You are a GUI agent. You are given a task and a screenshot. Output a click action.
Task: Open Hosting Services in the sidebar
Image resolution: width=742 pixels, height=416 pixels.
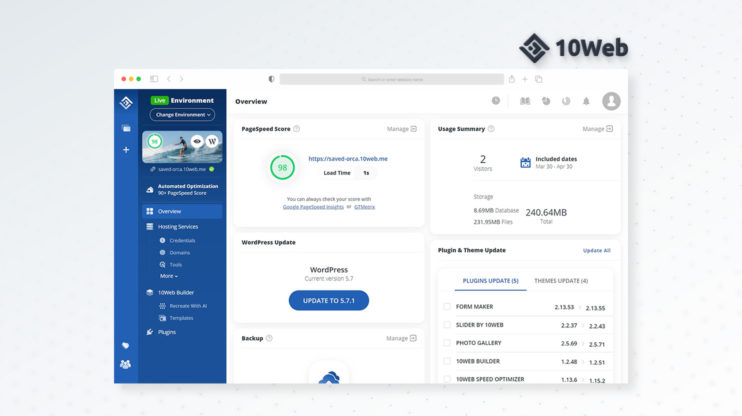[178, 227]
